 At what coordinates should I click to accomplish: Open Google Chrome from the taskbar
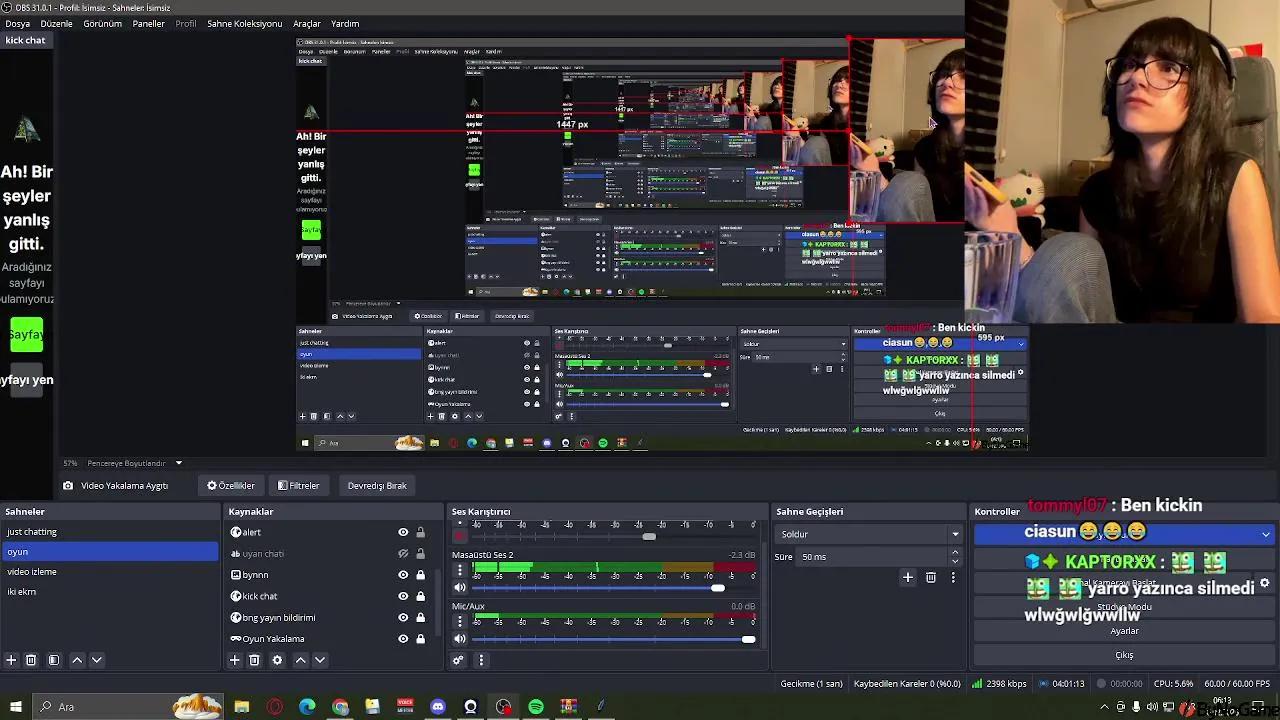[340, 707]
